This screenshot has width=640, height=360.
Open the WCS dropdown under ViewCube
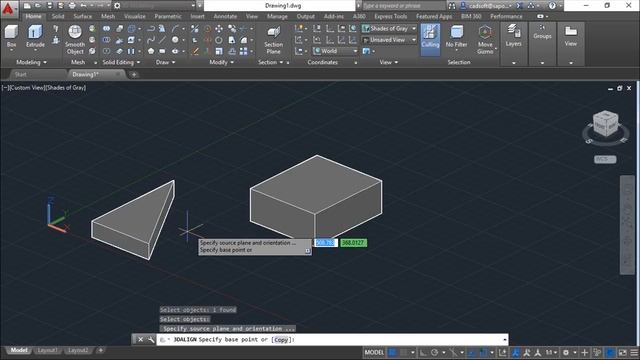click(x=605, y=159)
